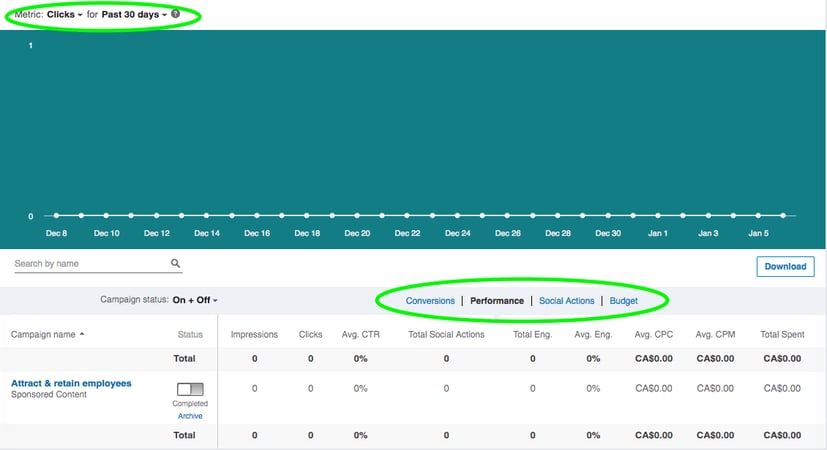Open the Attract & retain employees campaign

71,383
